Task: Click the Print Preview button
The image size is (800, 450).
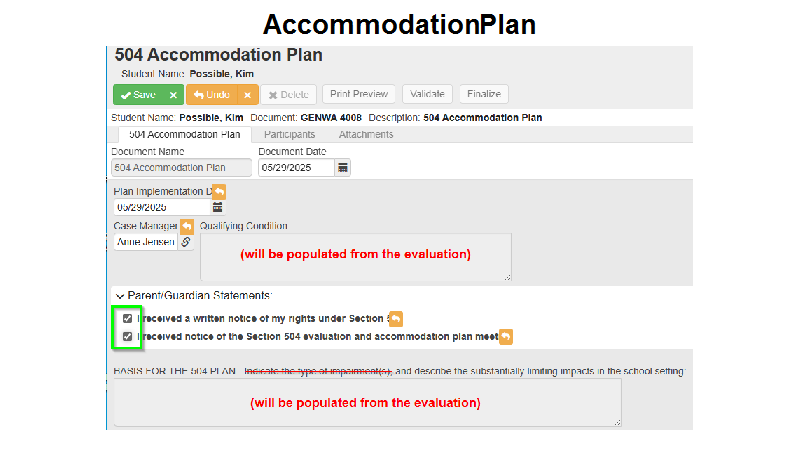Action: point(359,94)
